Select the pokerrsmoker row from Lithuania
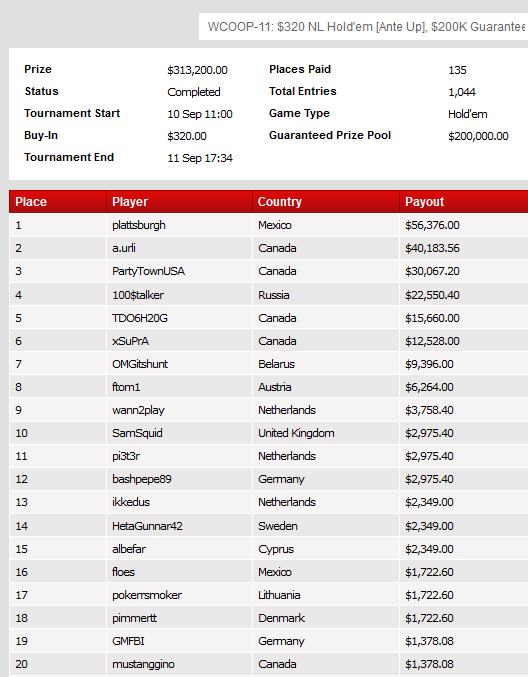528x677 pixels. pyautogui.click(x=269, y=595)
